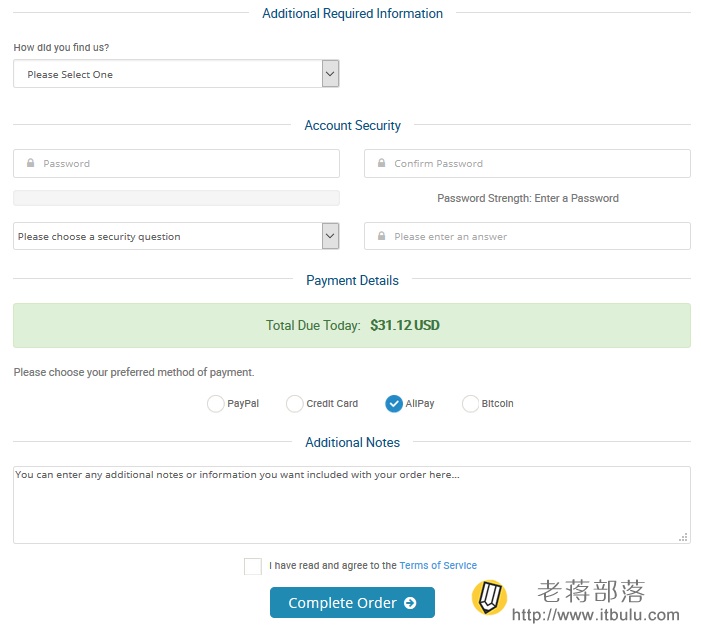701x625 pixels.
Task: Open the 'How did you find us?' dropdown
Action: point(176,74)
